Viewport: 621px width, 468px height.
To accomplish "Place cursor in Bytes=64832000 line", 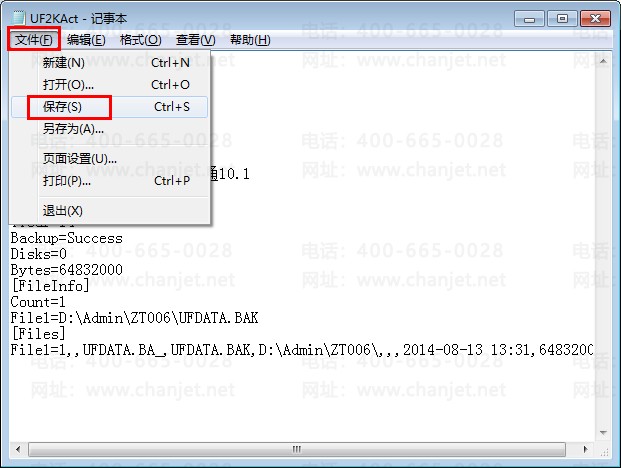I will (67, 270).
